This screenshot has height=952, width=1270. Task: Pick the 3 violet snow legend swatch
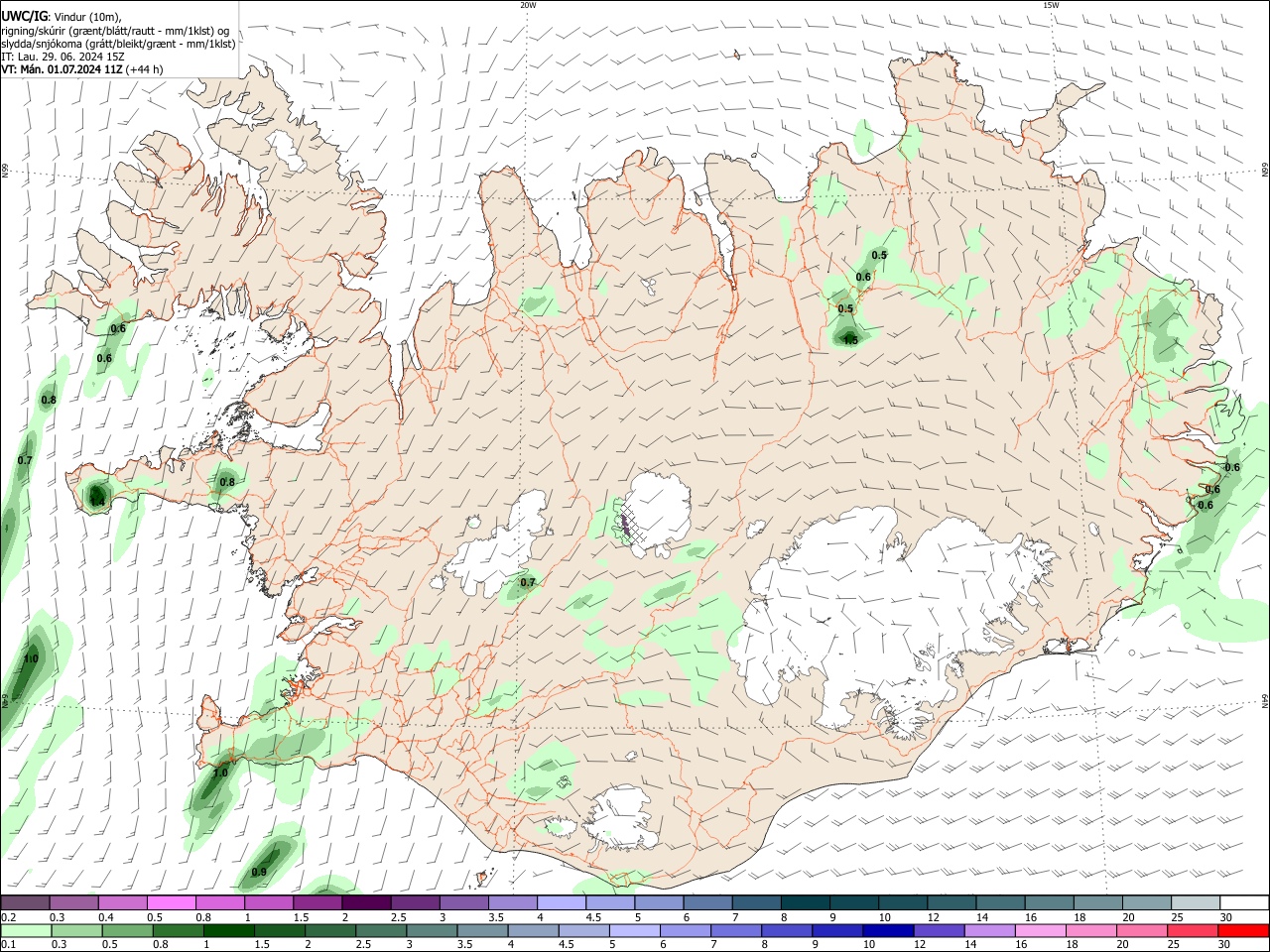(463, 902)
